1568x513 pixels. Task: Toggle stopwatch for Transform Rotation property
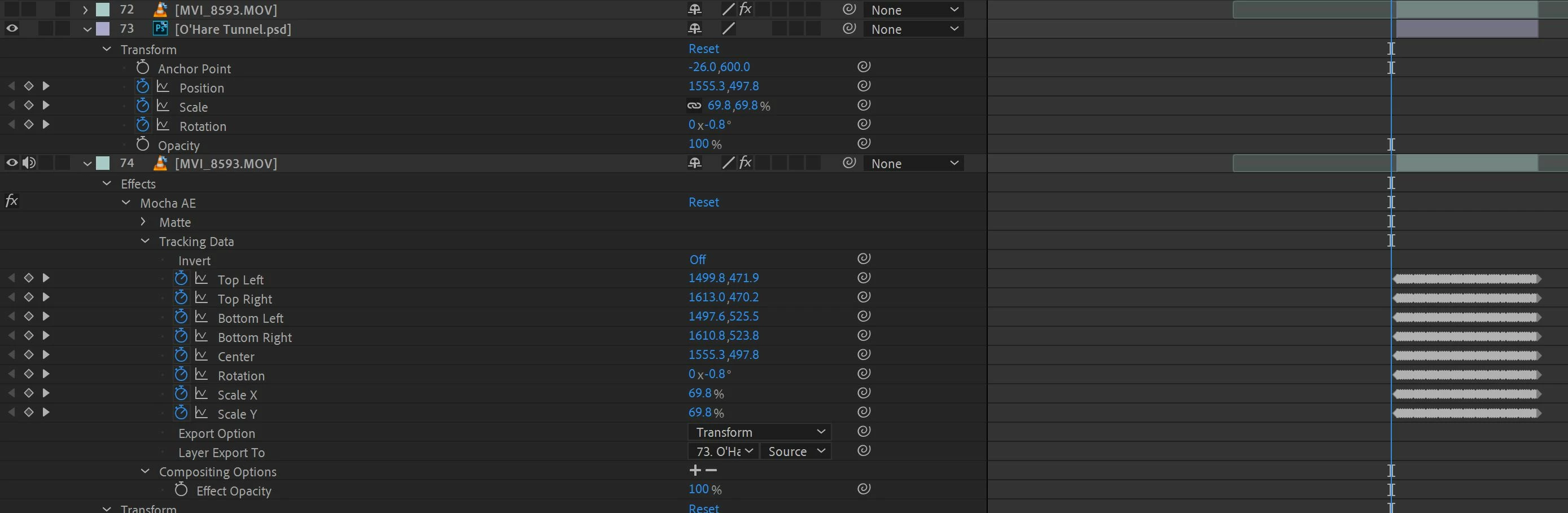click(142, 125)
